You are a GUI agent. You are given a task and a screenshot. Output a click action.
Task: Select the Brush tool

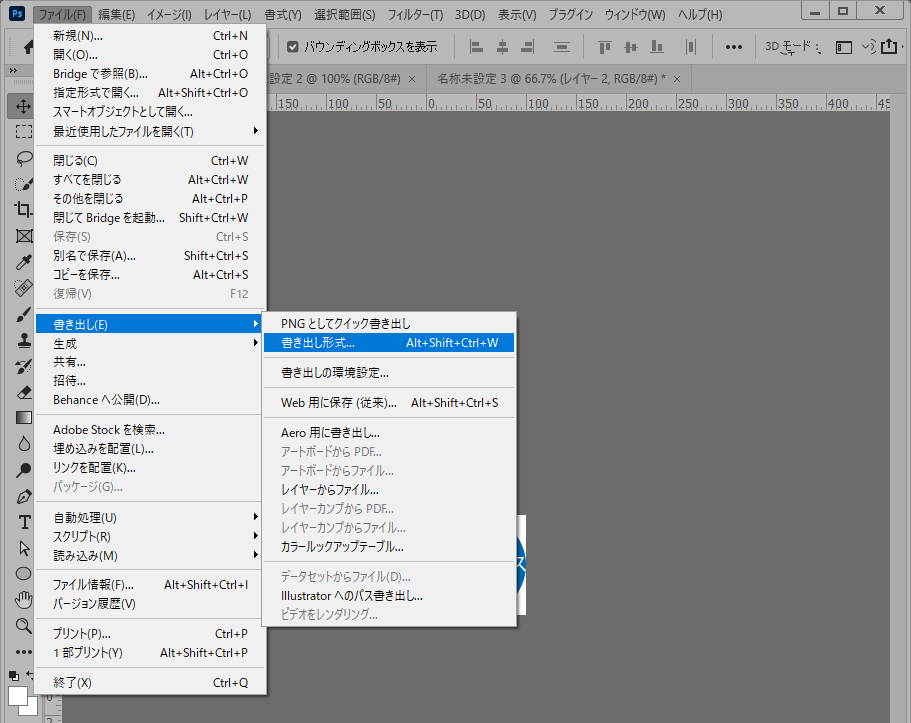[x=23, y=314]
